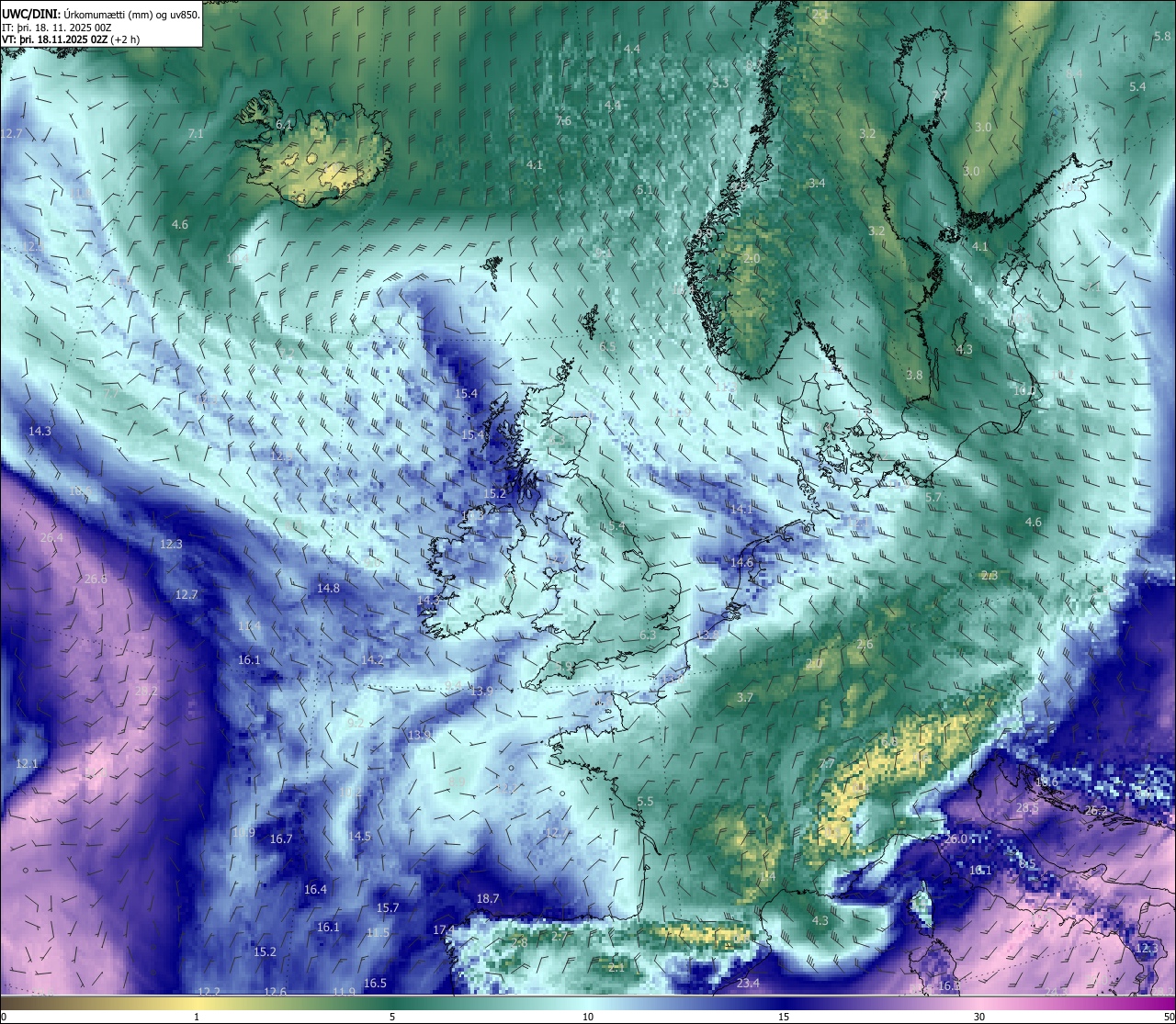Click the 17.4 value near Spain coast
The image size is (1176, 1024).
point(445,929)
